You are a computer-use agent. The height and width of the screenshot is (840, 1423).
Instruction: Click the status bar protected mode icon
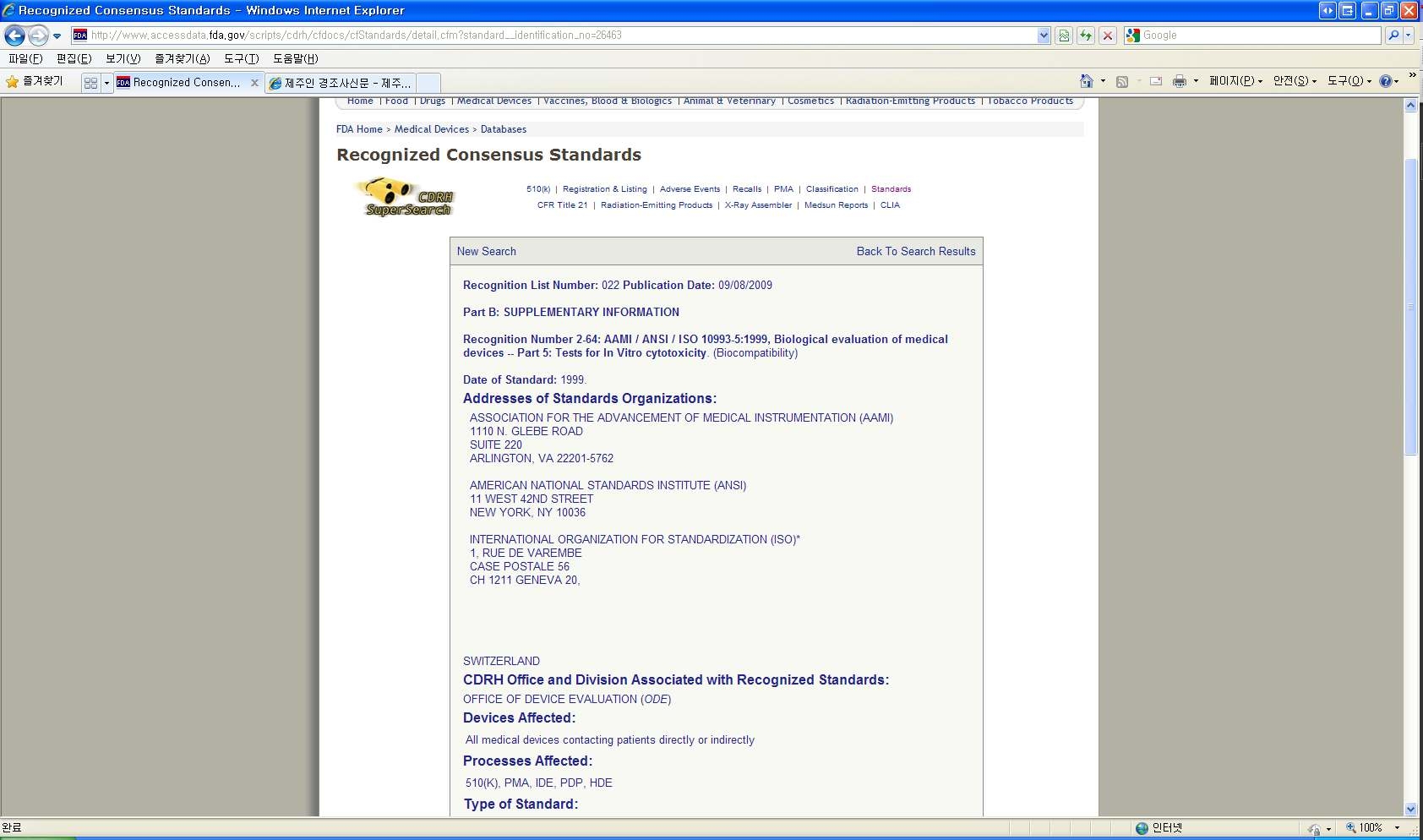pos(1314,829)
